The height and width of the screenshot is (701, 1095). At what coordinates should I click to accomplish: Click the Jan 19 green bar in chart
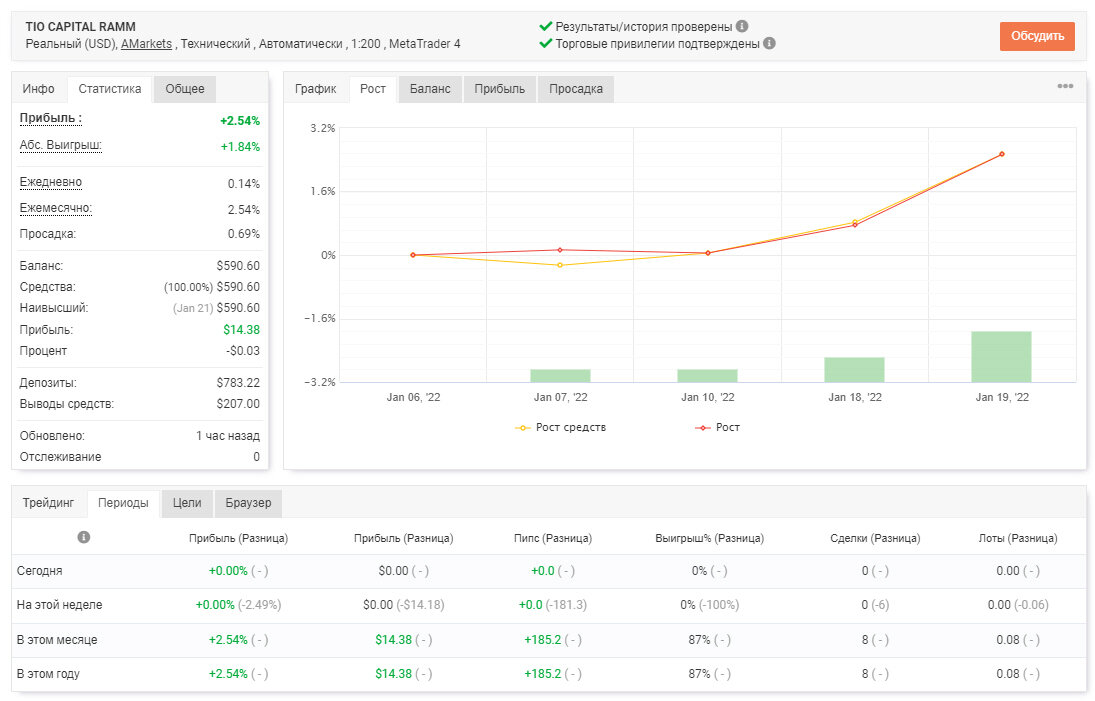tap(1001, 357)
